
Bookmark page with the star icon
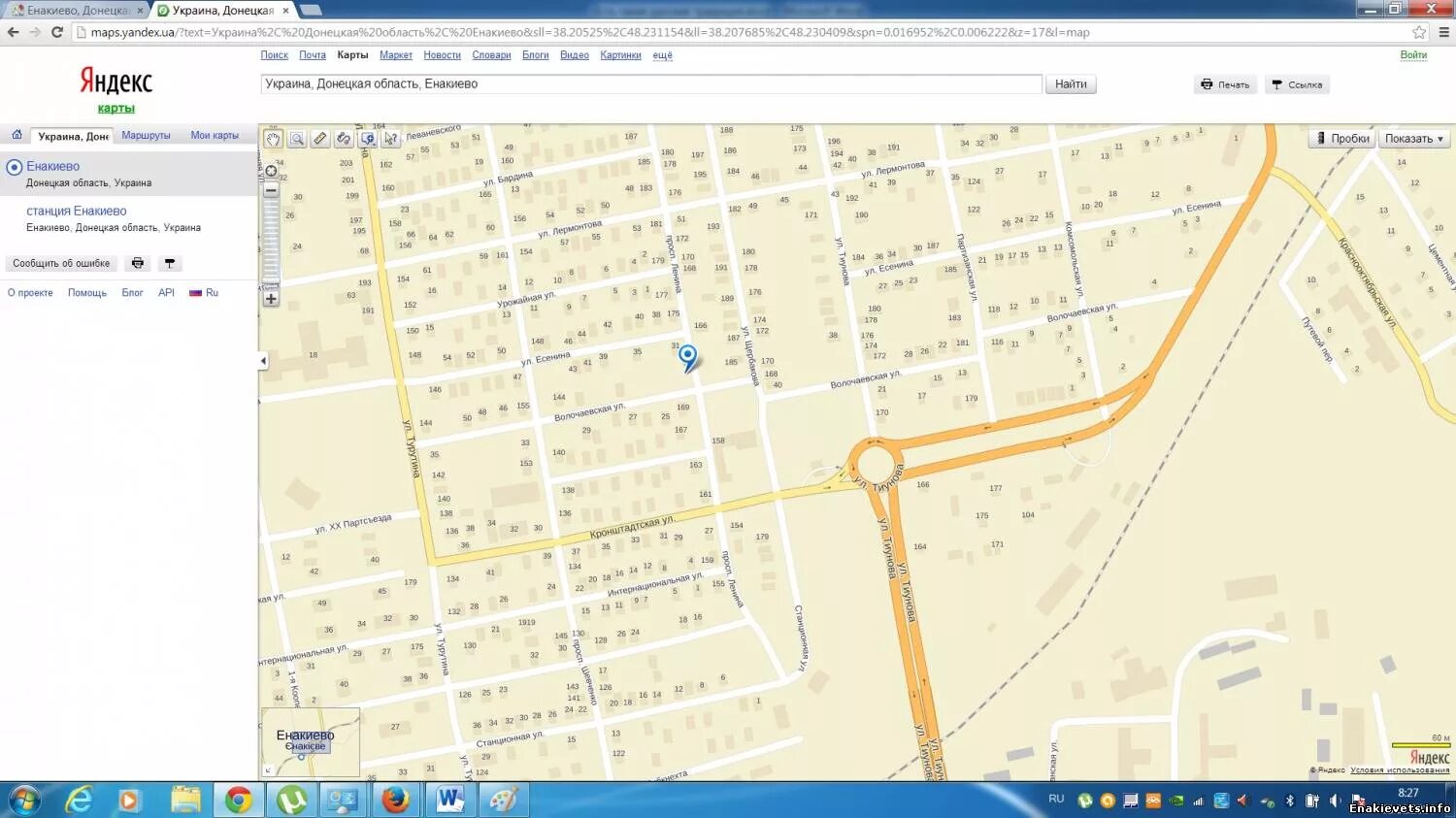pyautogui.click(x=1419, y=32)
